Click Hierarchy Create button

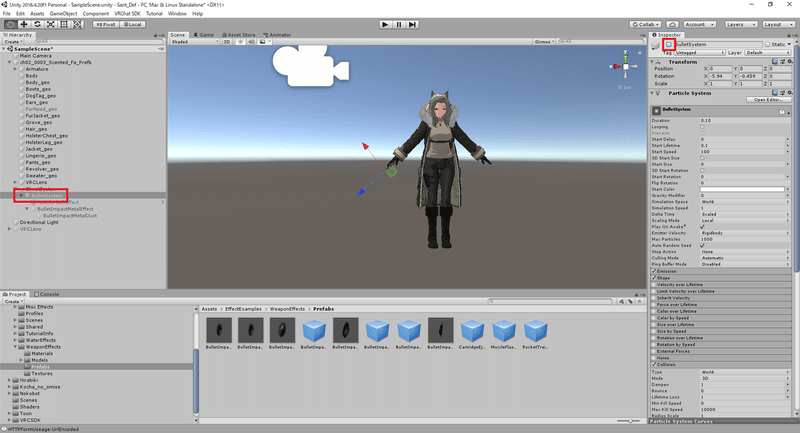tap(13, 41)
